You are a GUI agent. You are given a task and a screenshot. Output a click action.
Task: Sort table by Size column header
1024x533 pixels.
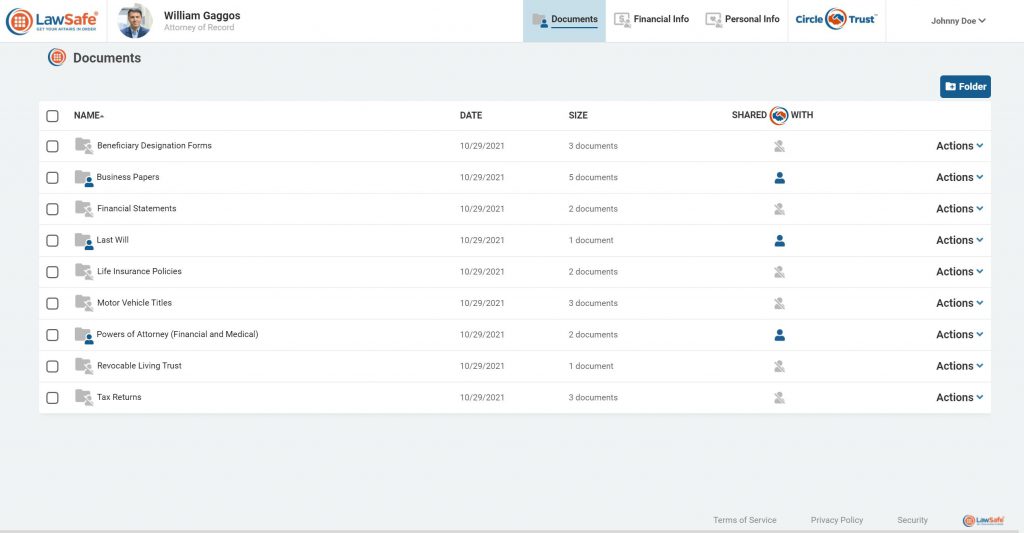(x=578, y=116)
